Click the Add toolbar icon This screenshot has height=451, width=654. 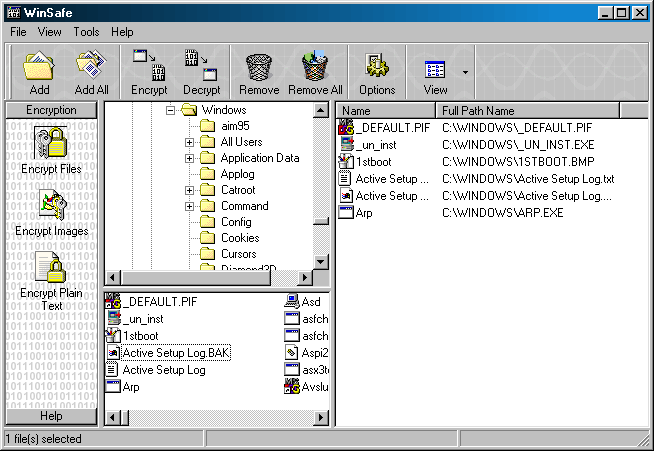(39, 72)
